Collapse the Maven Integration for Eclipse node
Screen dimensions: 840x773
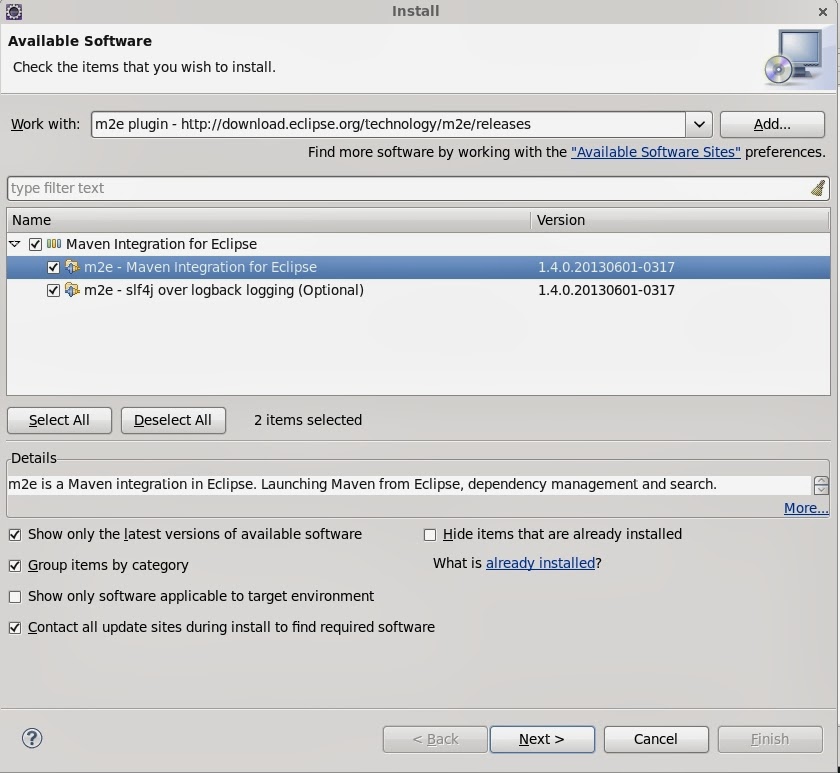click(14, 244)
